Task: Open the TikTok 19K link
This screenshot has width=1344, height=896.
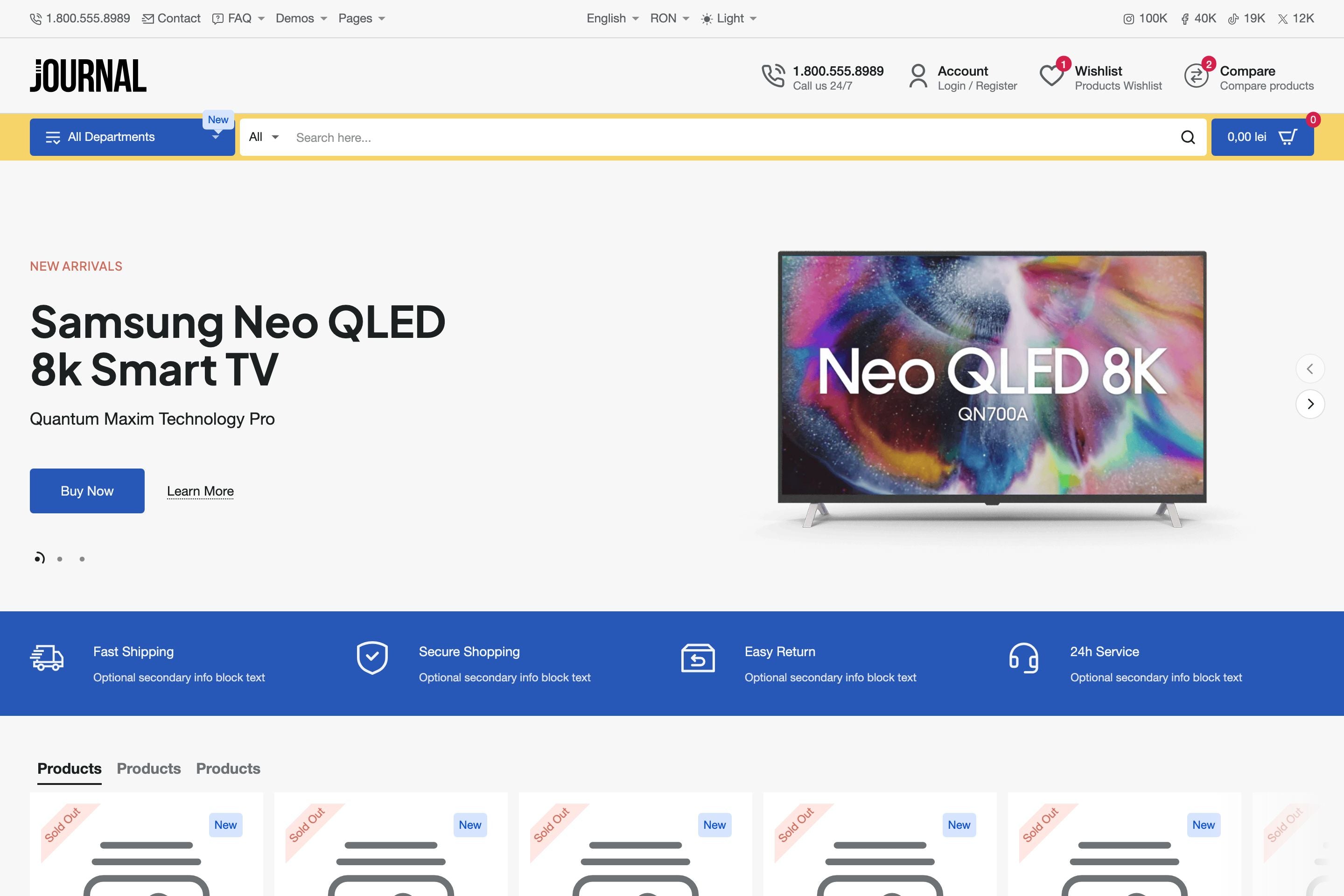Action: point(1246,18)
